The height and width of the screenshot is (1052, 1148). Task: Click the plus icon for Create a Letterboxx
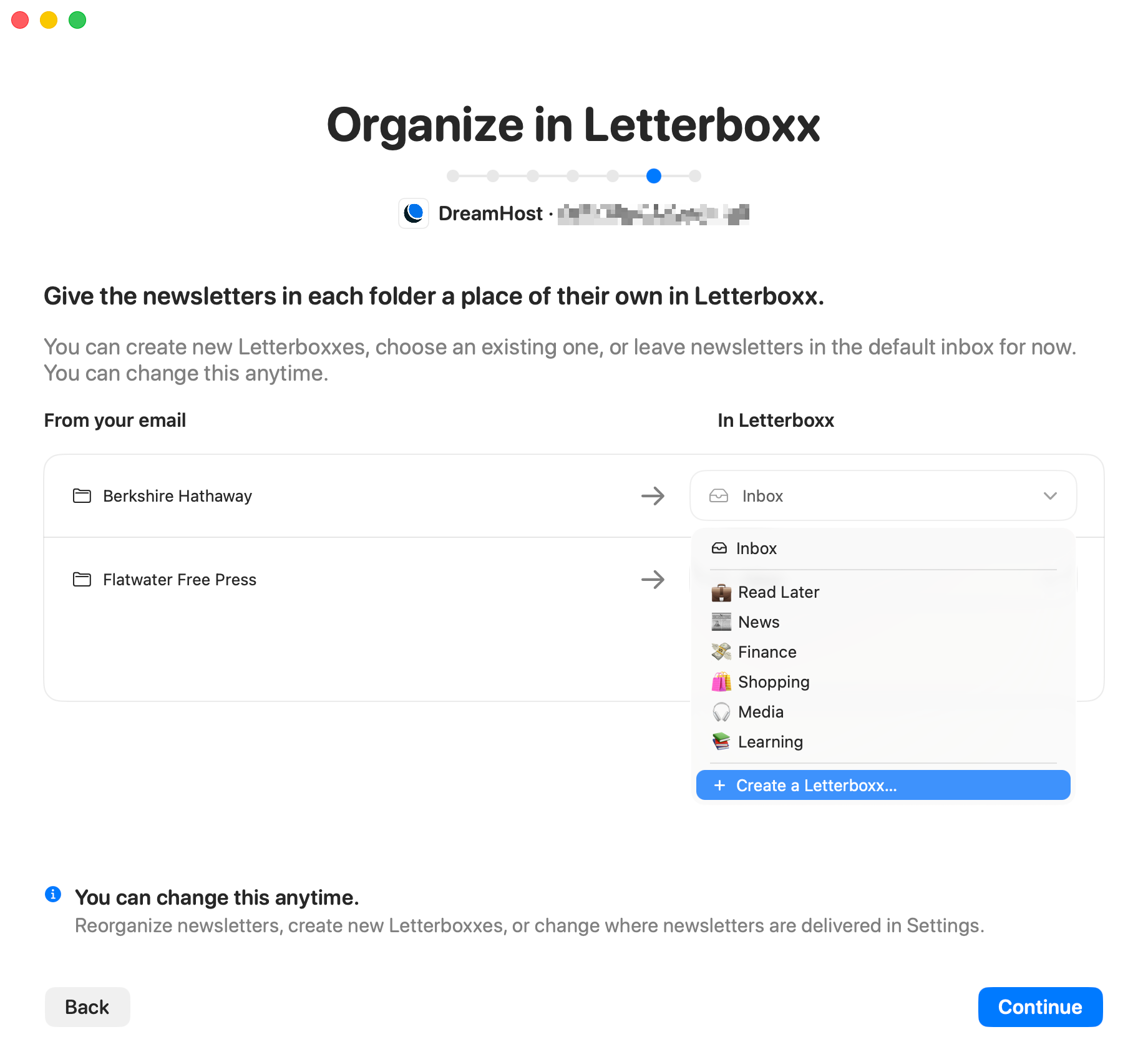coord(719,786)
